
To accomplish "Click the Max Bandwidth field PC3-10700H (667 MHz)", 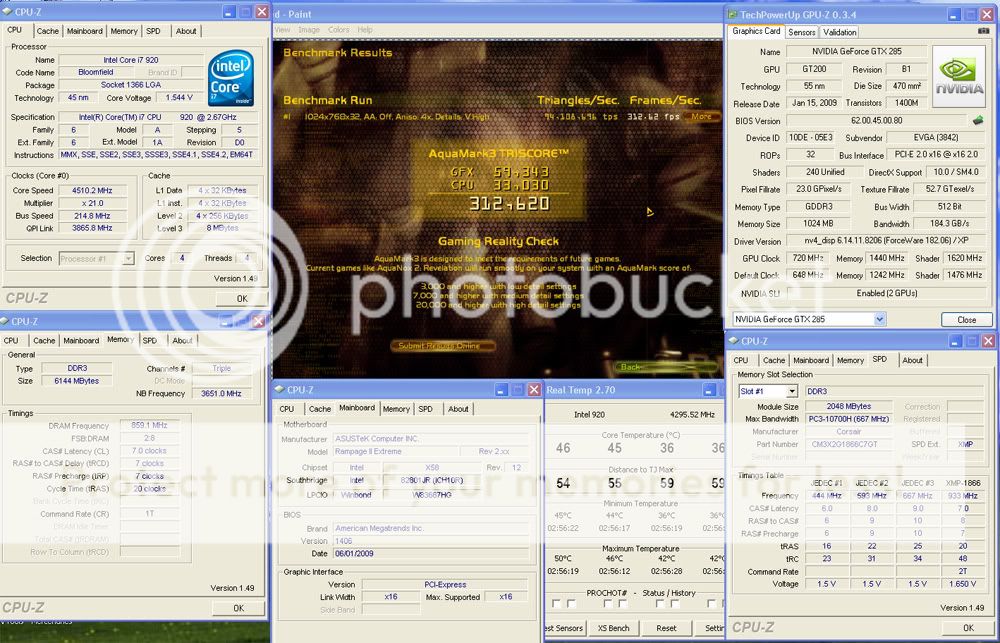I will [848, 419].
